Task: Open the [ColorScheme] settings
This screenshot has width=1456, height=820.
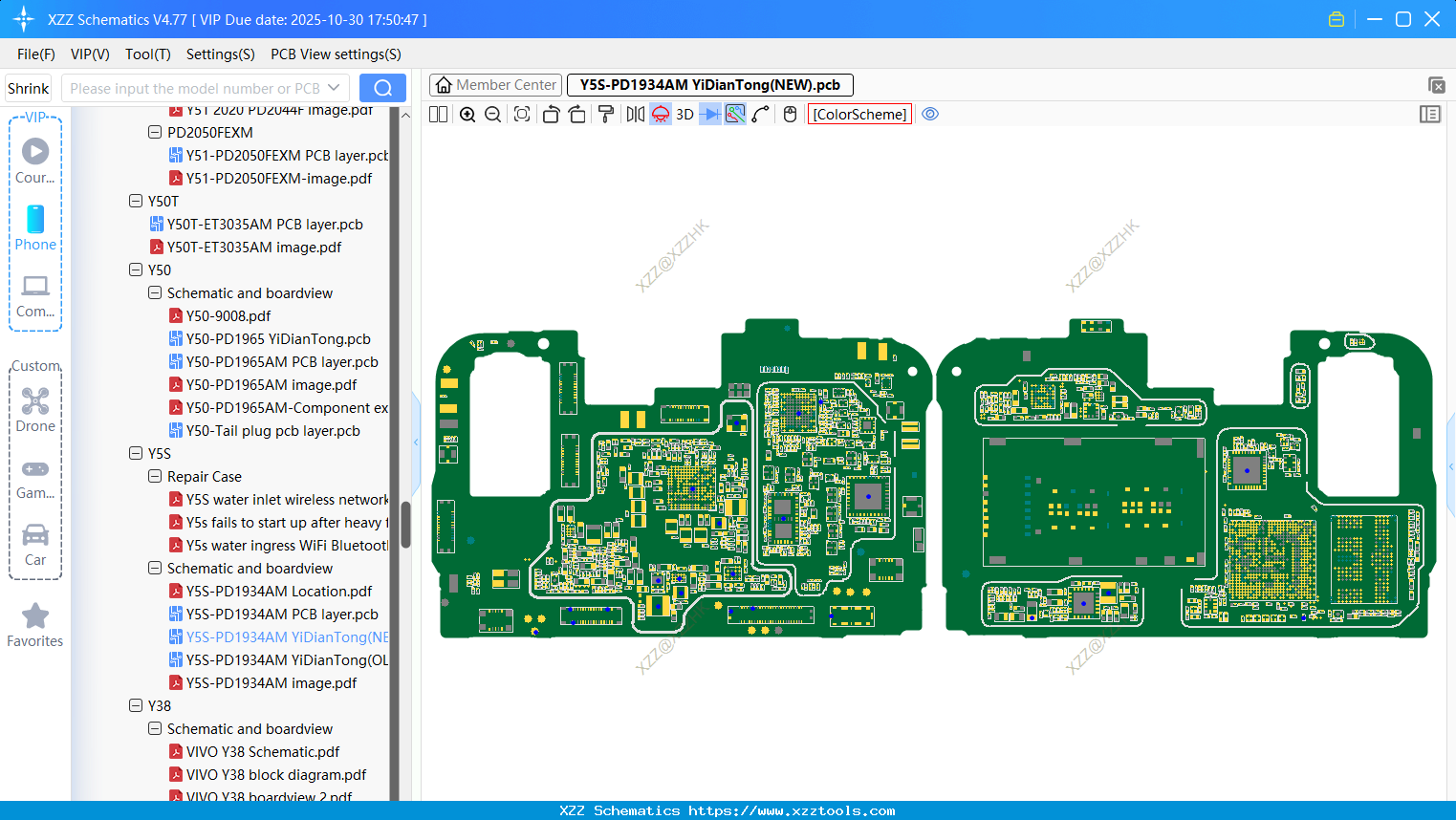Action: point(858,114)
